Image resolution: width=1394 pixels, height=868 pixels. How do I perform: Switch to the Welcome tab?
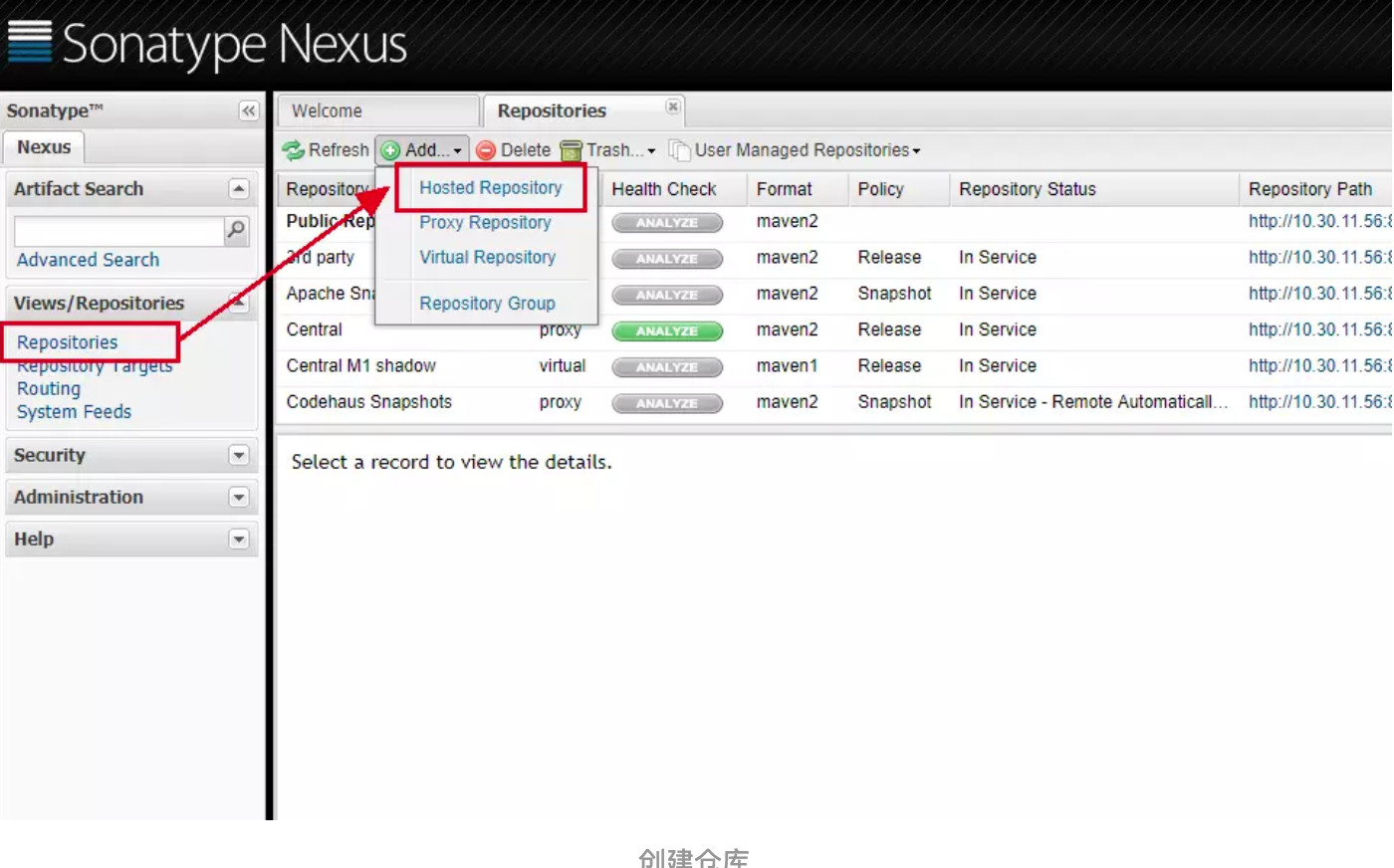[x=378, y=110]
